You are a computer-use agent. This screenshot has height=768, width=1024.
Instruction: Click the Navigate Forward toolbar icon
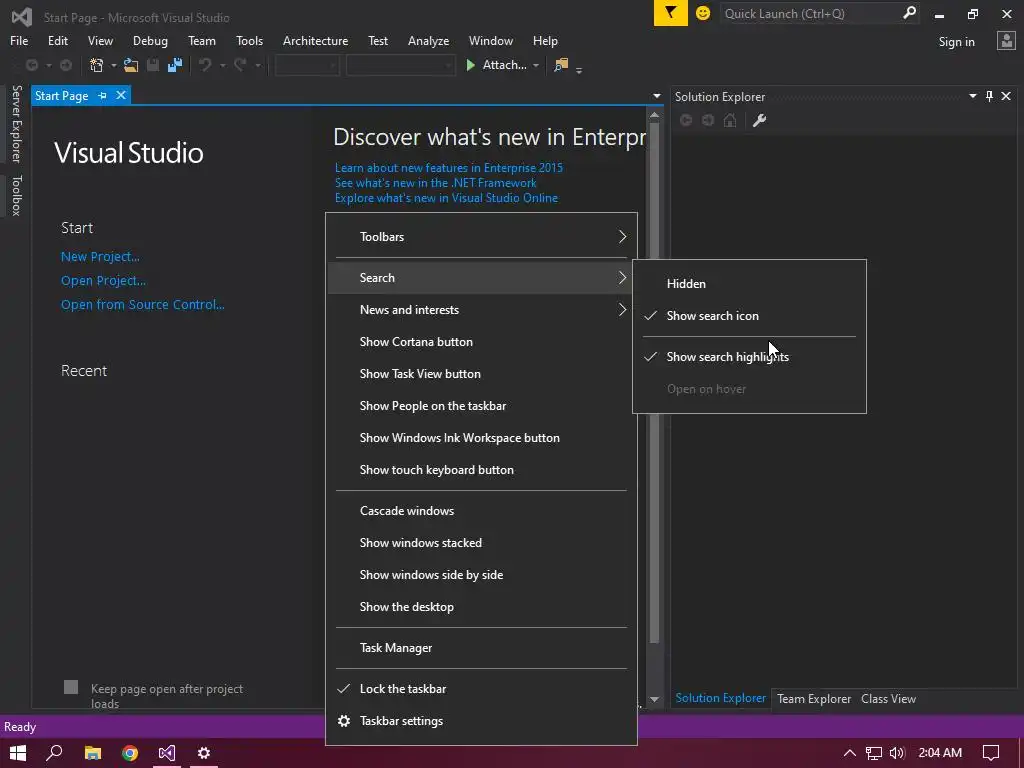[66, 65]
